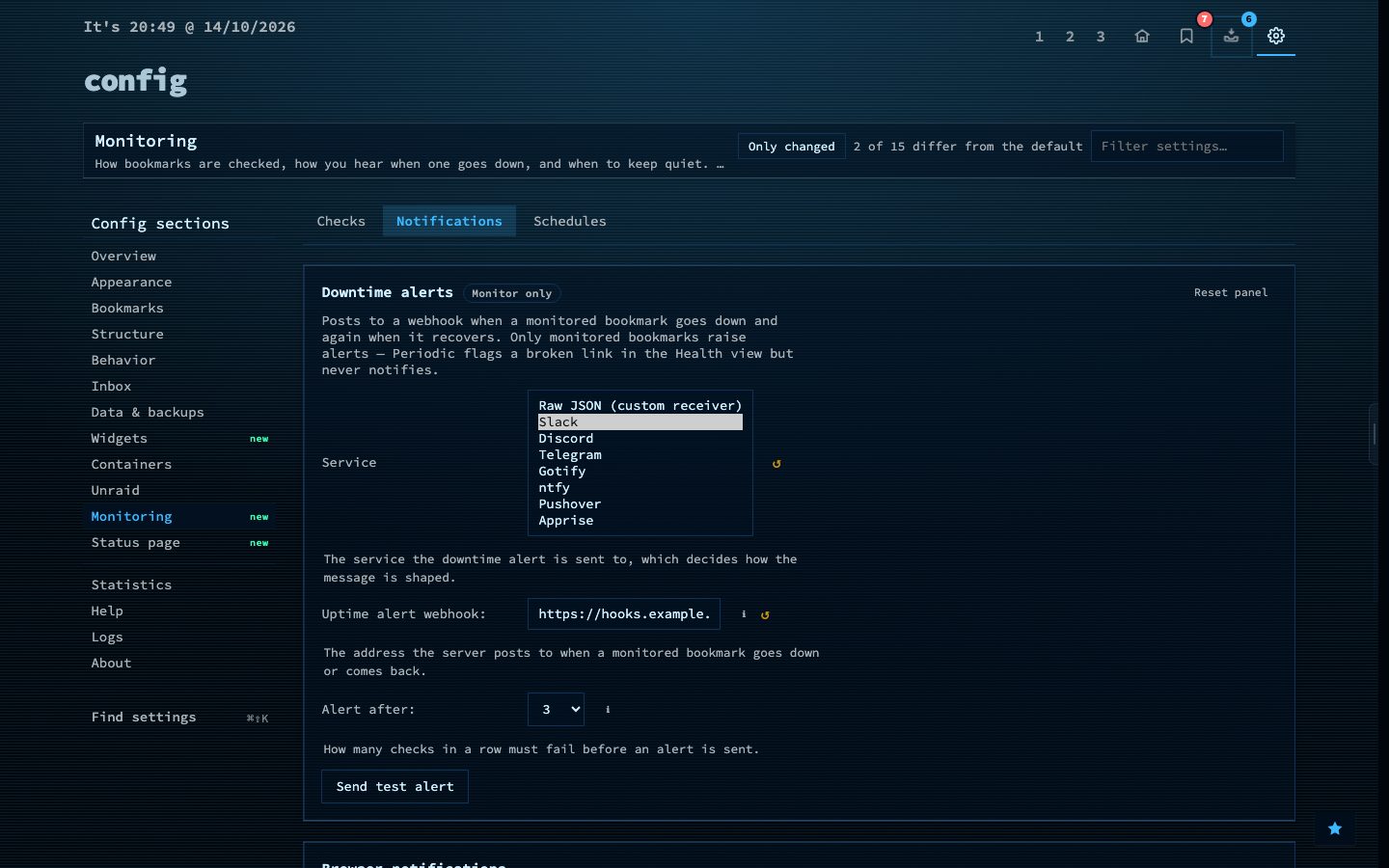Click Send test alert button
The height and width of the screenshot is (868, 1389).
(395, 787)
